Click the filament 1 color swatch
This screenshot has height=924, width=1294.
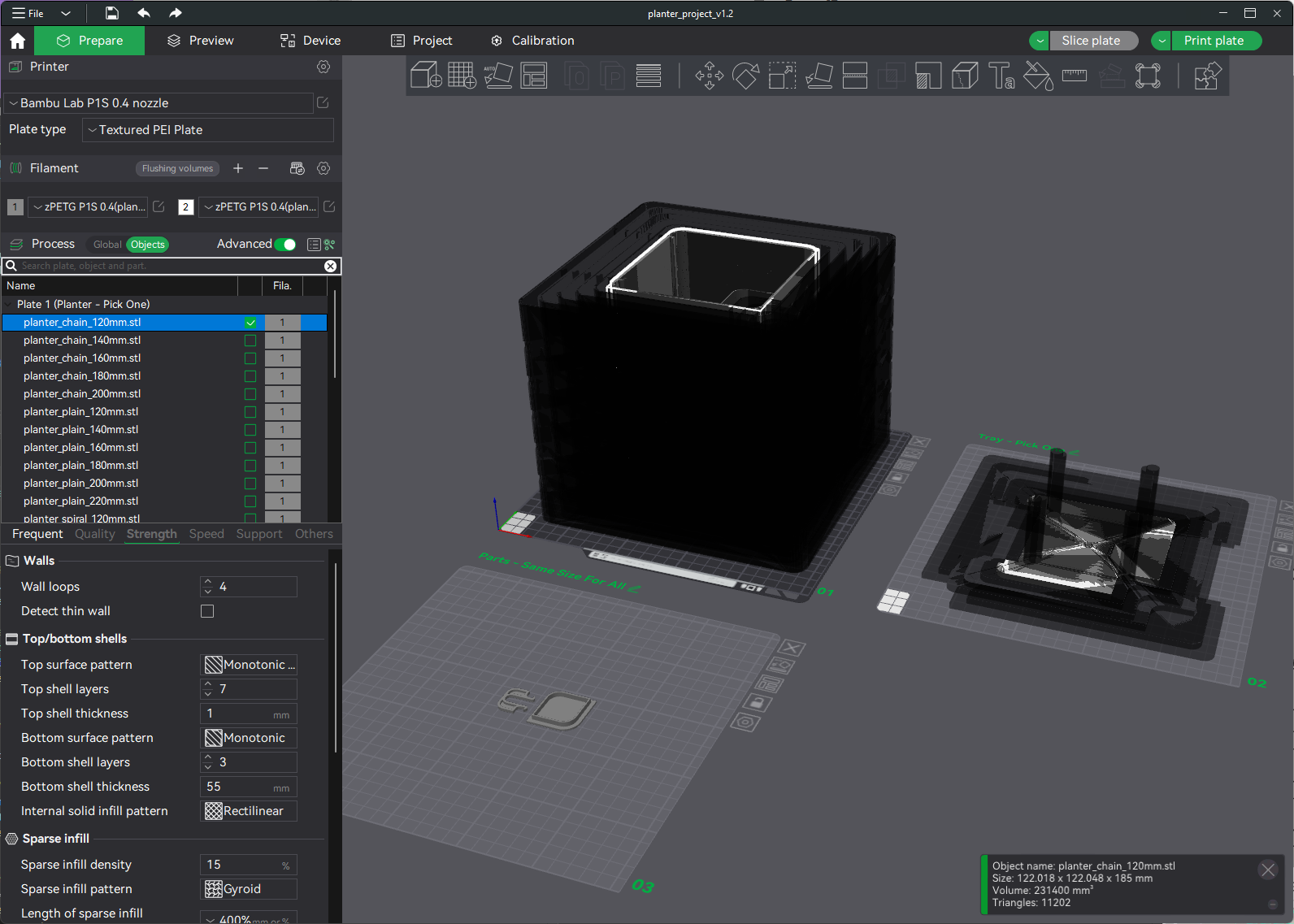(15, 207)
